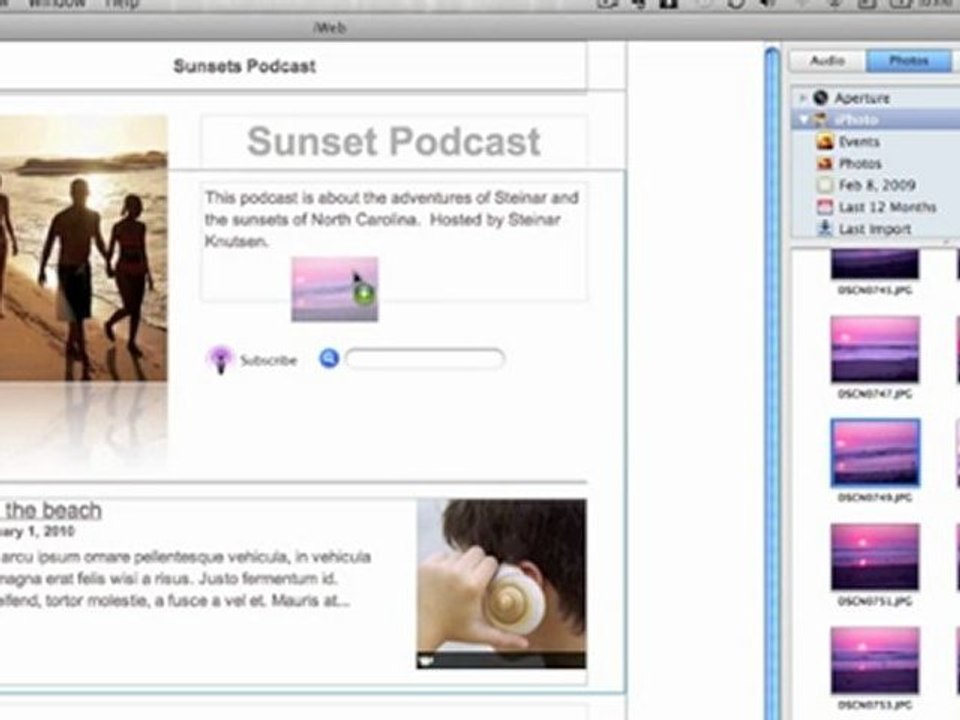Screen dimensions: 960x720
Task: Click the Last Import row label
Action: pyautogui.click(x=875, y=229)
